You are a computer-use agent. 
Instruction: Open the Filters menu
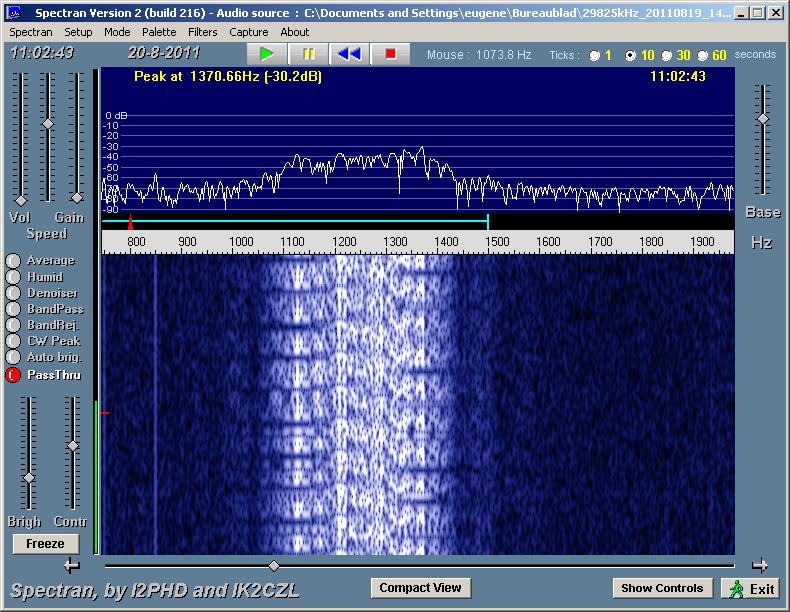[x=202, y=32]
